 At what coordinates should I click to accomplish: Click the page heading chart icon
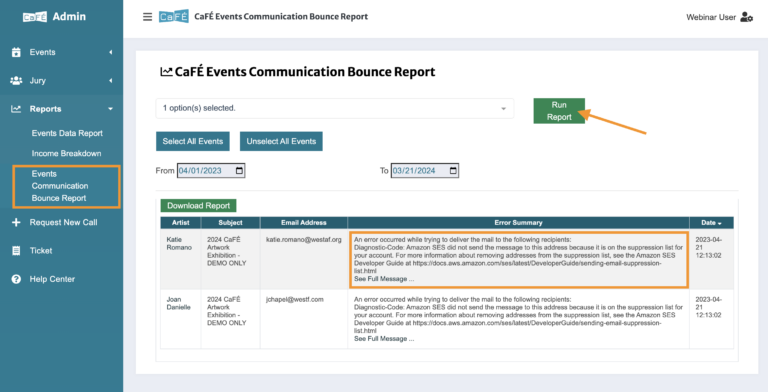[166, 72]
